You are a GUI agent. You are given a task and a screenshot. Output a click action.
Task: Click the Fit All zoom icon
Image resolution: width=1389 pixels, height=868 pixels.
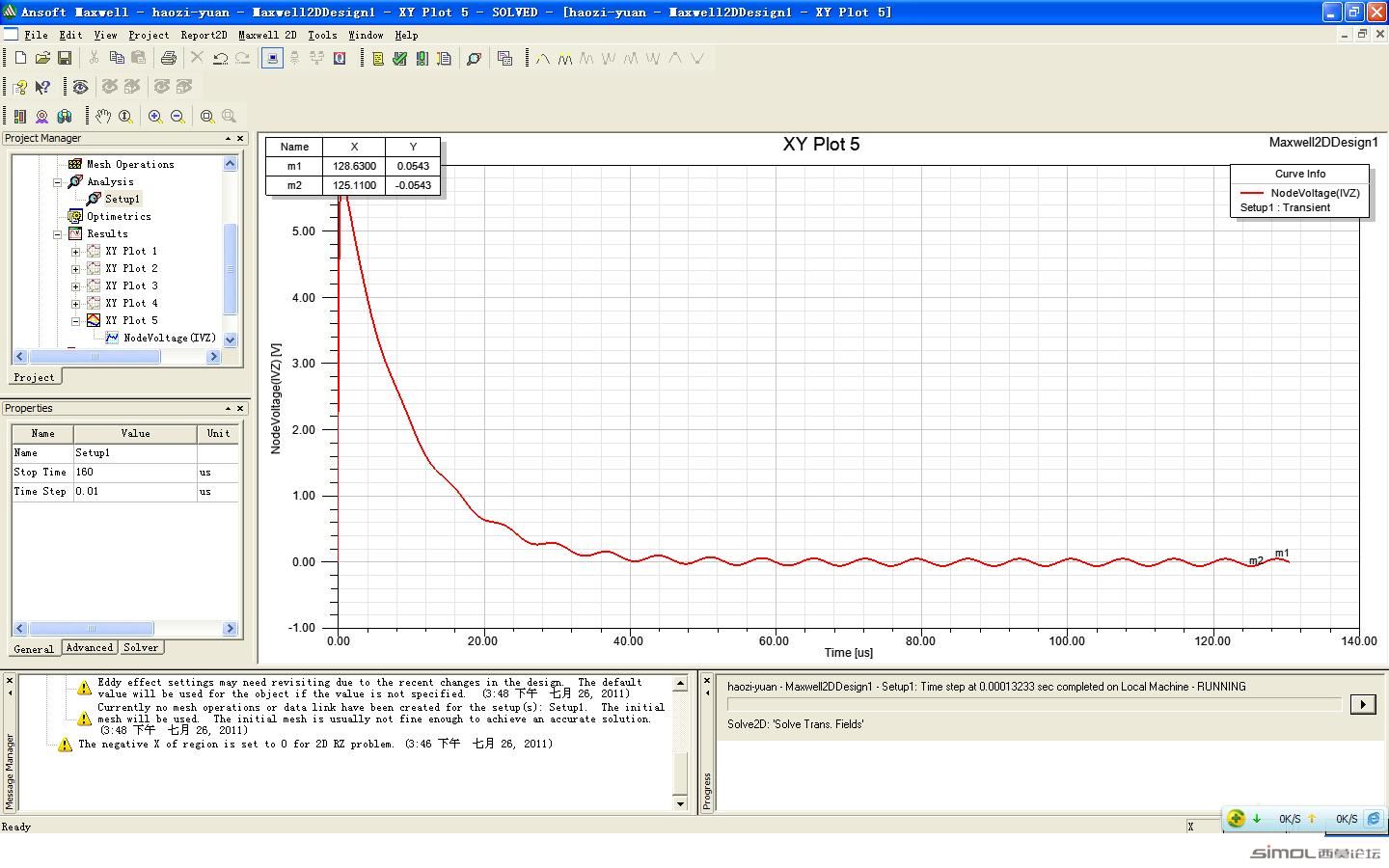click(x=206, y=116)
